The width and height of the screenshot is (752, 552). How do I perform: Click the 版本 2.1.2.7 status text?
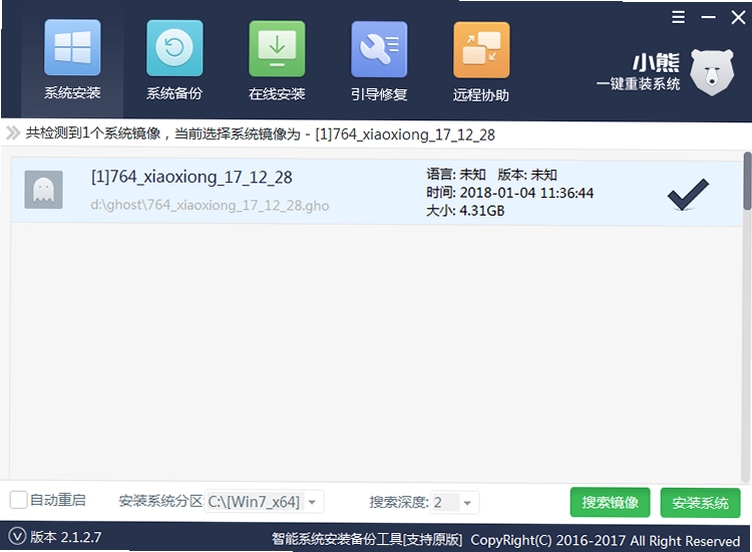[x=66, y=537]
